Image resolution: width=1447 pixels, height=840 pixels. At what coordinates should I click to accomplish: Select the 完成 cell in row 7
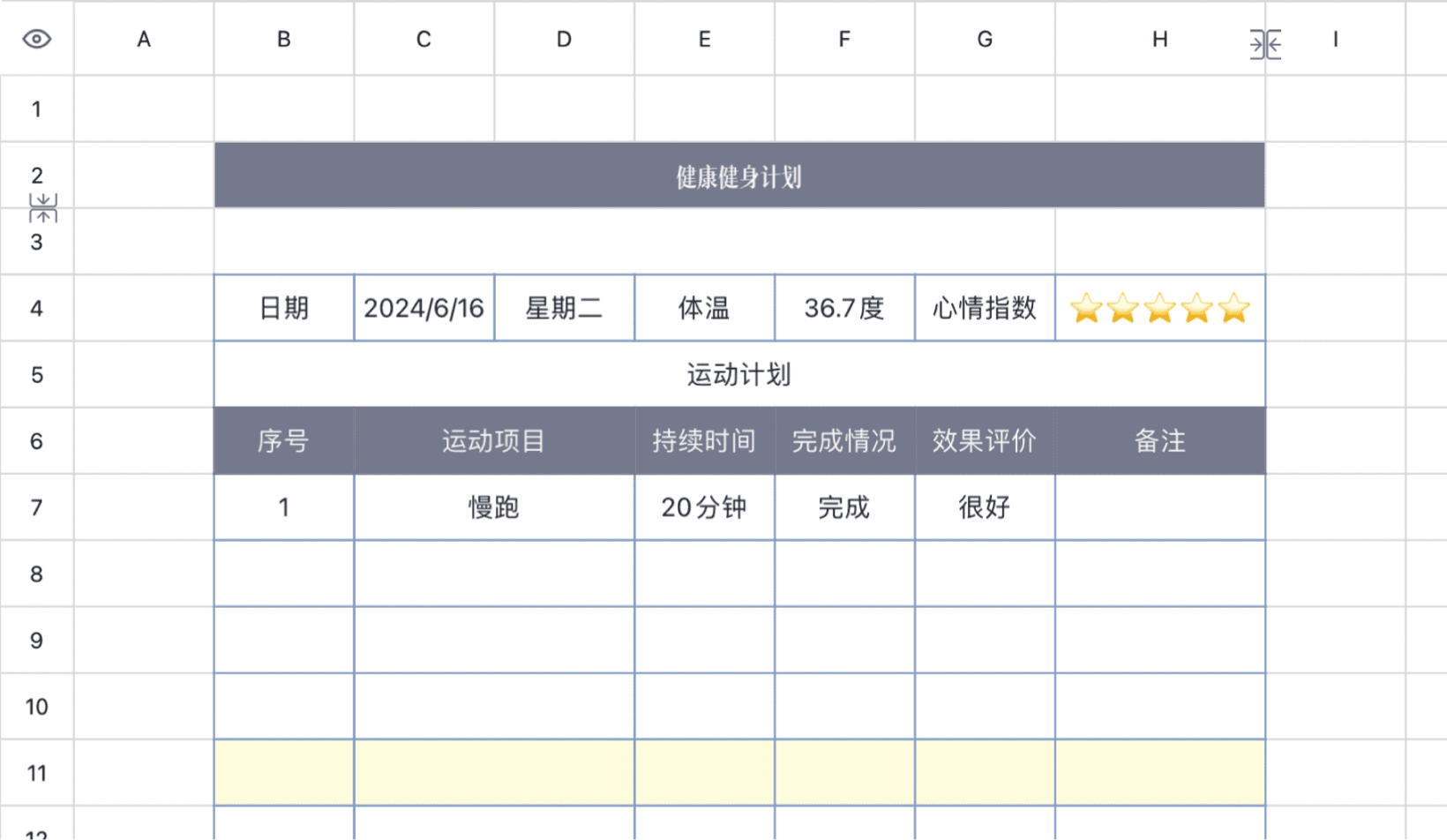[845, 507]
